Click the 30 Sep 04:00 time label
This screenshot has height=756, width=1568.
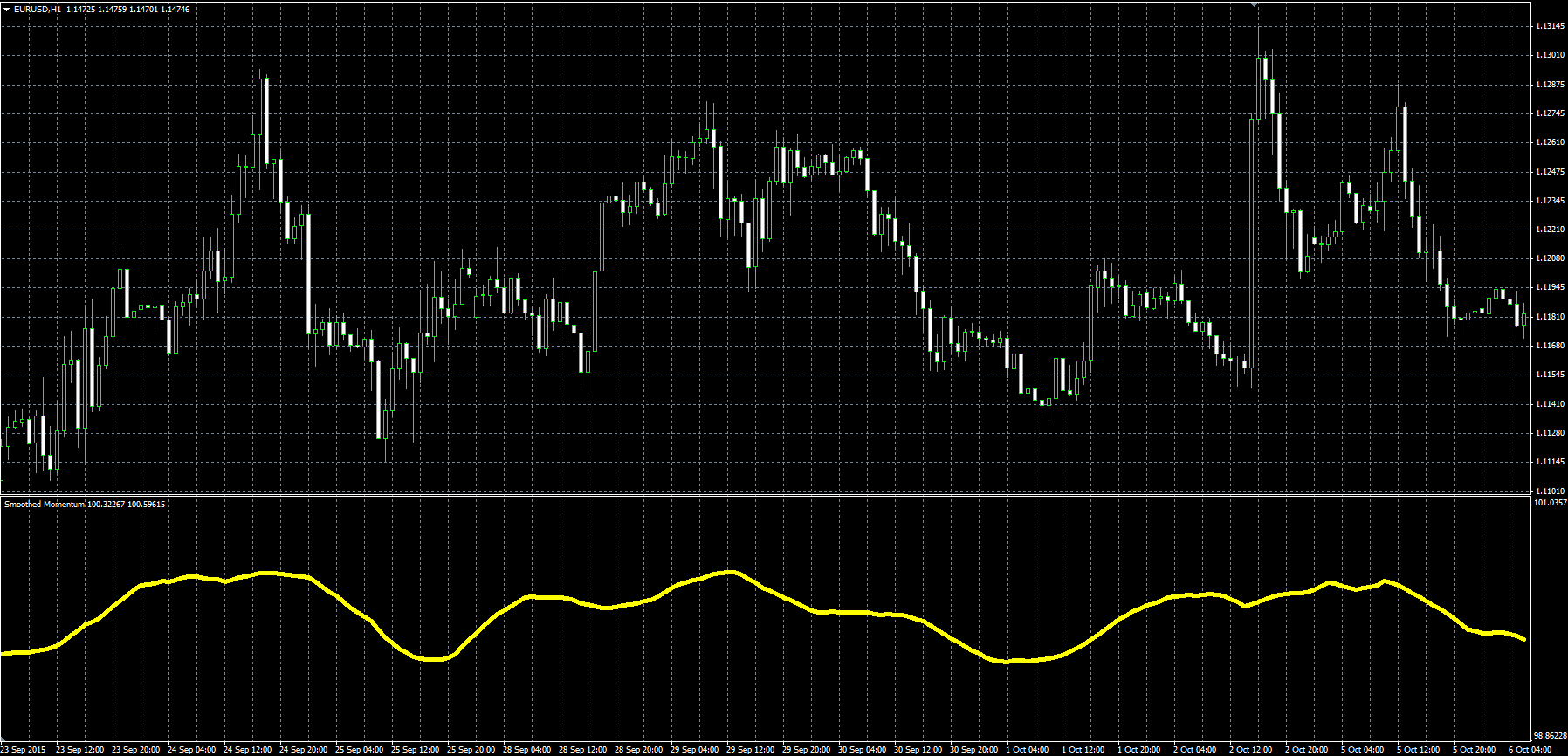point(863,750)
